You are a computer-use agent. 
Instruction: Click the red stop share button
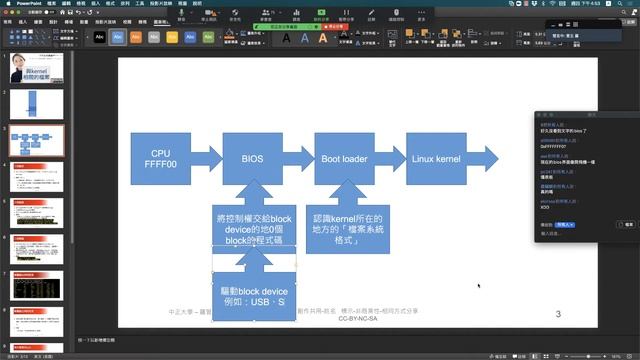[x=335, y=27]
